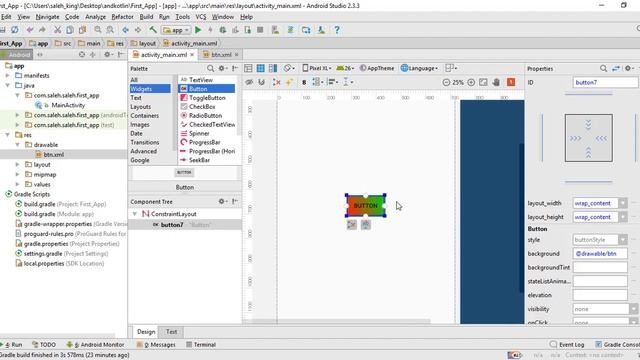Click the ID field containing button7
This screenshot has width=640, height=360.
point(605,82)
